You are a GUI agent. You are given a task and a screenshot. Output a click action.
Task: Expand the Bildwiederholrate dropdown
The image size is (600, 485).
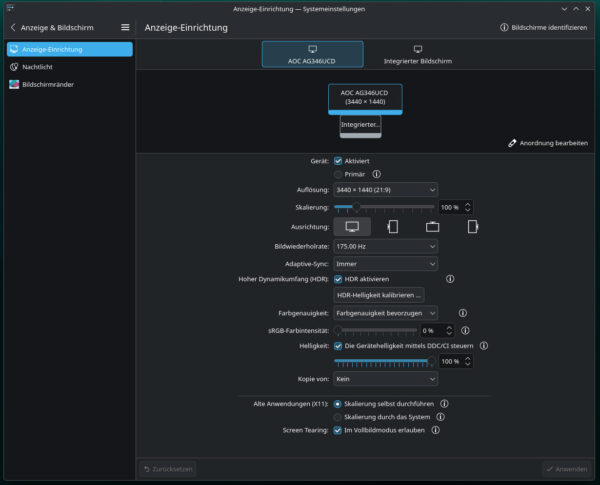pos(386,245)
